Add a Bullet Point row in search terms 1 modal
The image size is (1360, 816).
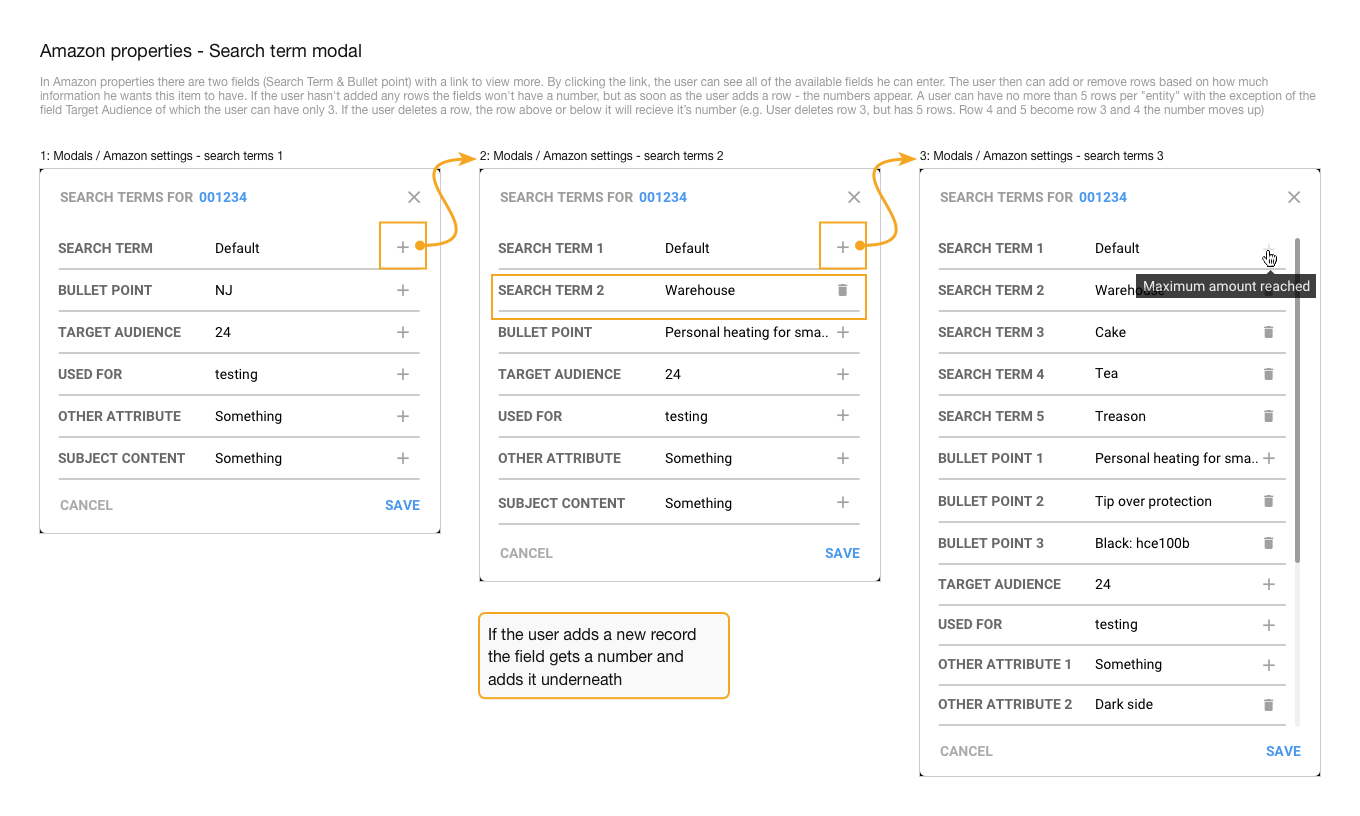point(403,290)
